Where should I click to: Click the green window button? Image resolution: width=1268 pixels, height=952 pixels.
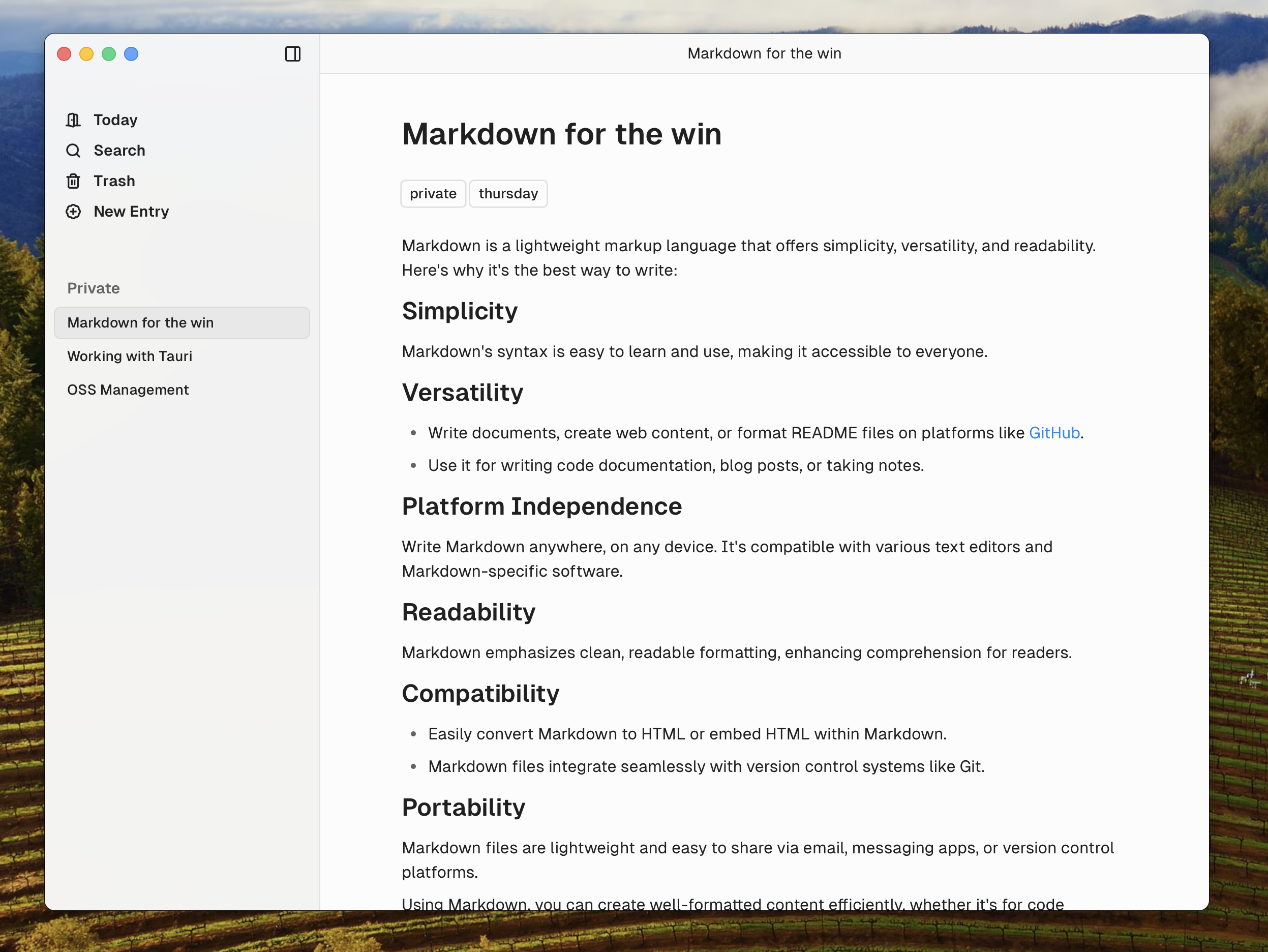click(x=109, y=54)
